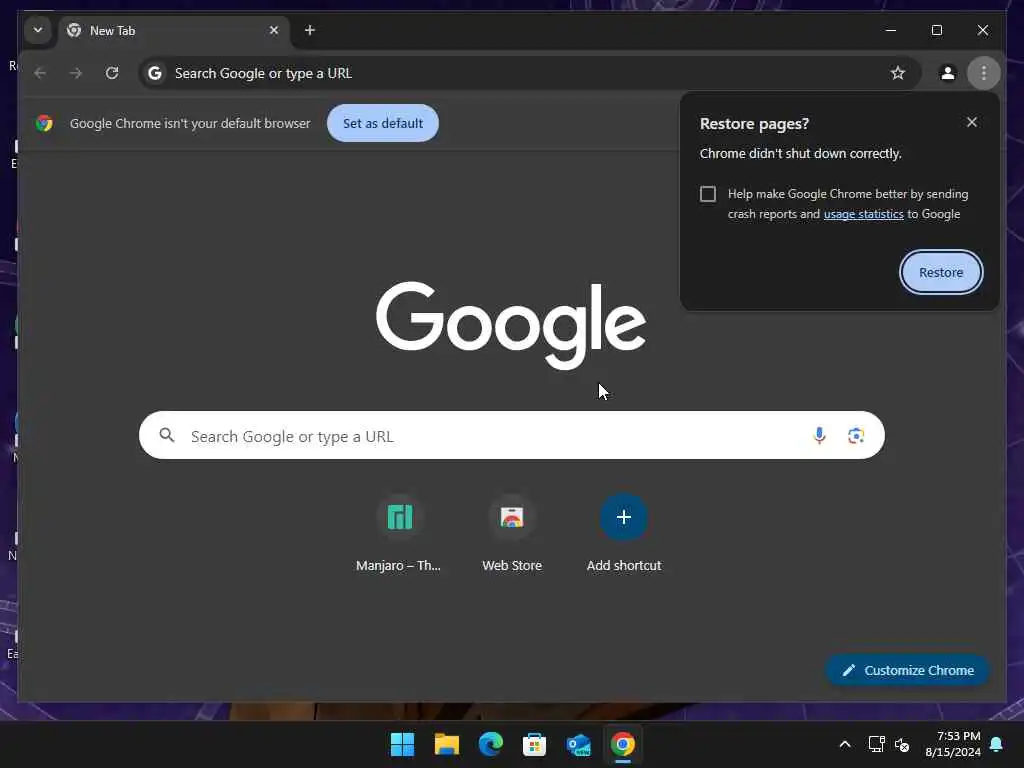Screen dimensions: 1024x768
Task: Open File Explorer from taskbar
Action: pyautogui.click(x=447, y=744)
